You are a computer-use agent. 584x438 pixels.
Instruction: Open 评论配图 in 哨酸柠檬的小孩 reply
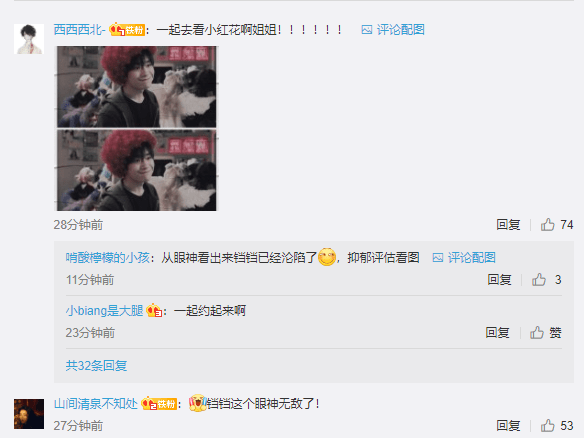464,257
